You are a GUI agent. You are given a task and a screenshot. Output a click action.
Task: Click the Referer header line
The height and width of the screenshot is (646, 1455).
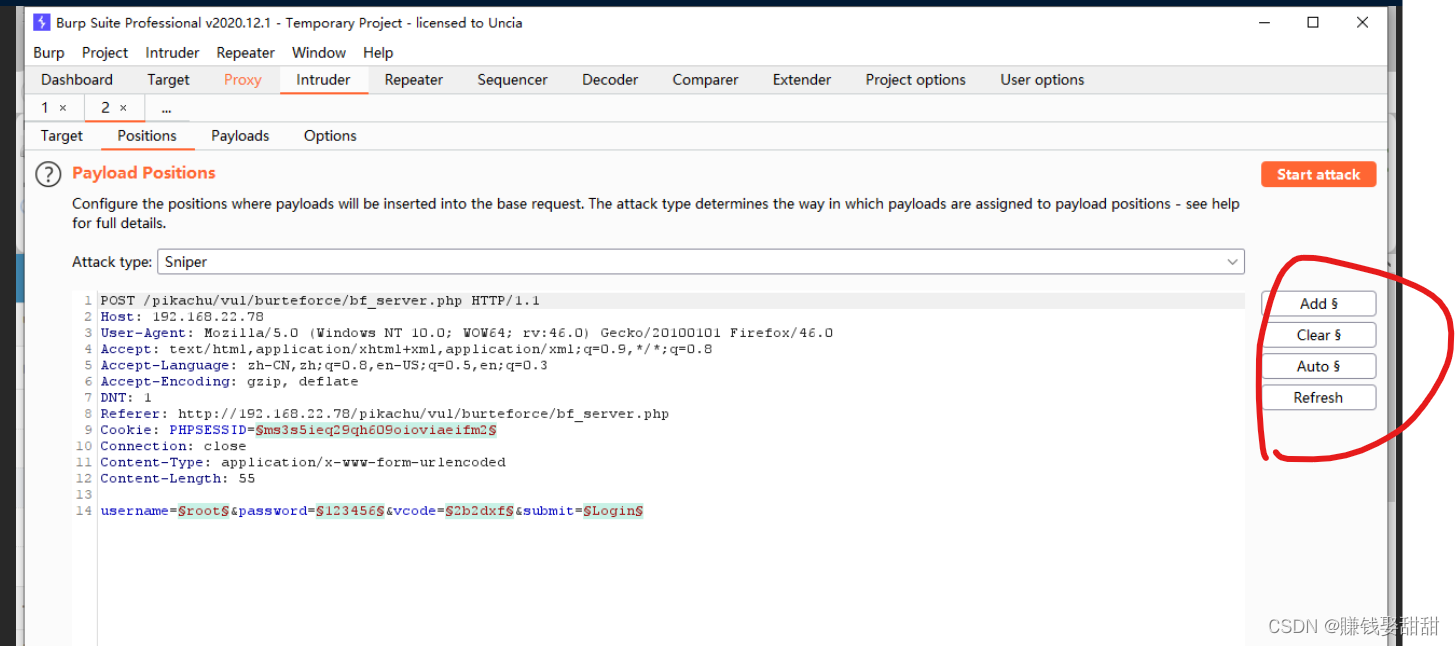(384, 413)
